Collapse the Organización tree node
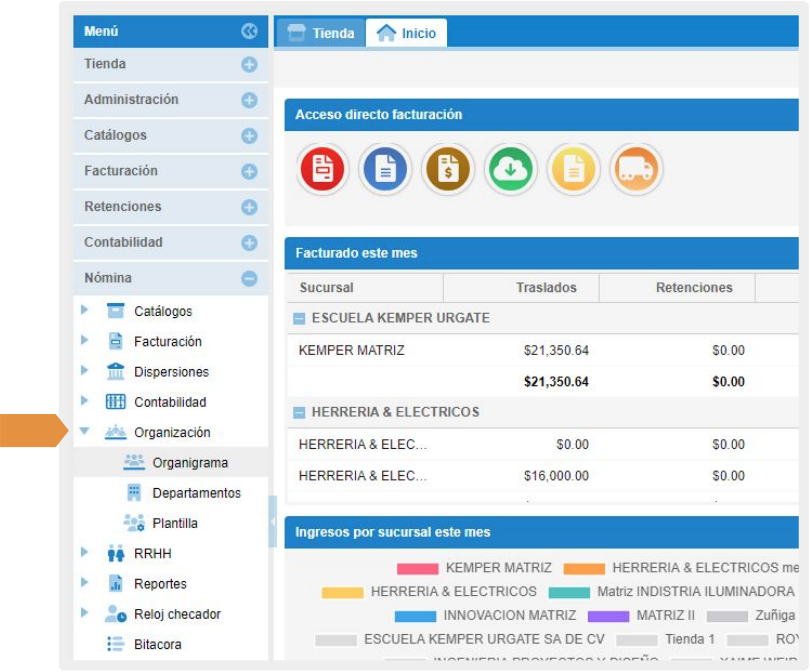This screenshot has height=672, width=811. [85, 432]
